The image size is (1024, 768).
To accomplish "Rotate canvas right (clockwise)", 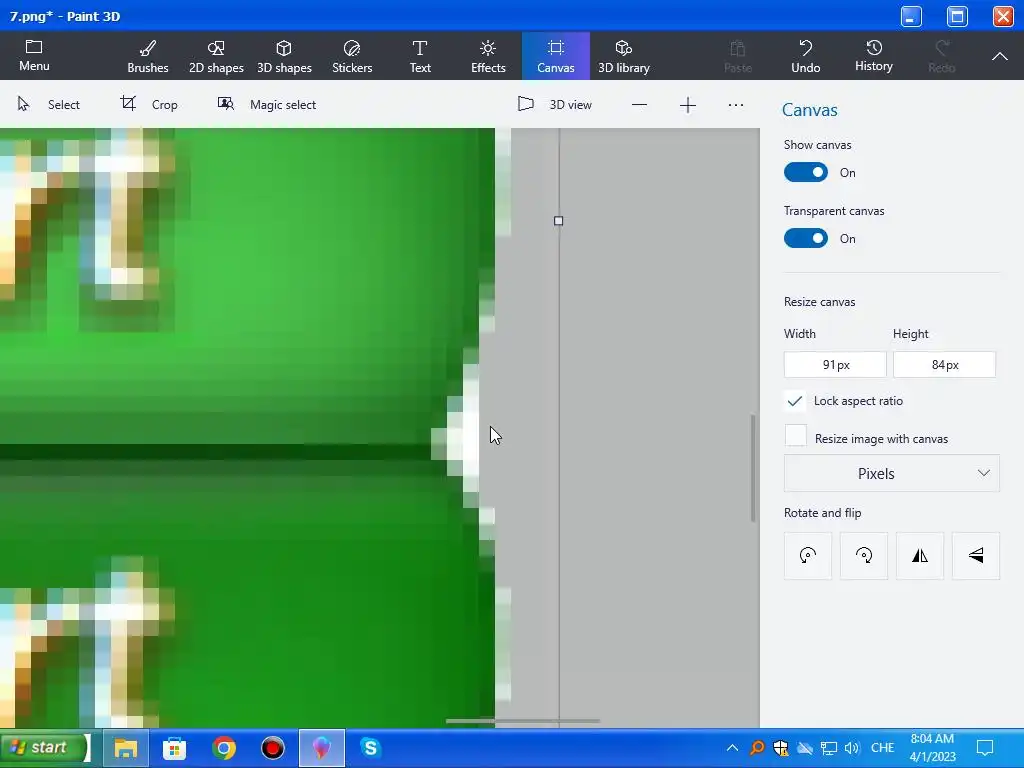I will (x=863, y=556).
